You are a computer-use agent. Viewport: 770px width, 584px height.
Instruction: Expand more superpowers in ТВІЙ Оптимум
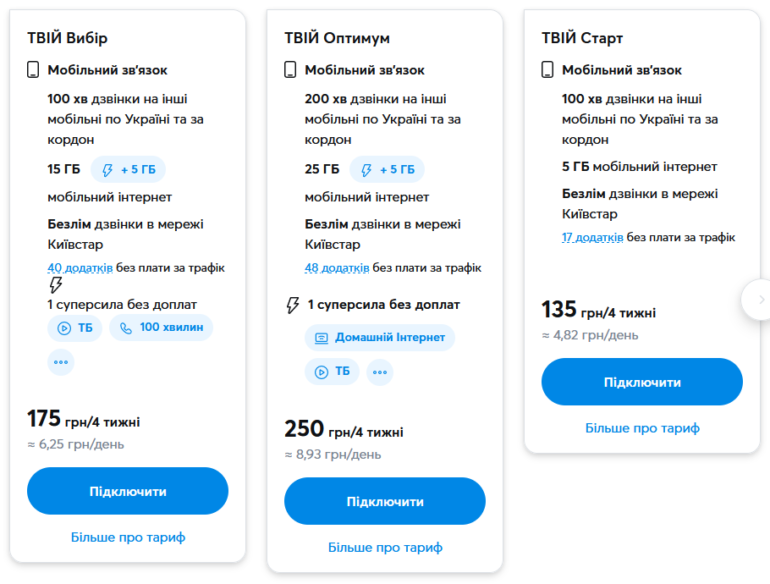point(379,372)
